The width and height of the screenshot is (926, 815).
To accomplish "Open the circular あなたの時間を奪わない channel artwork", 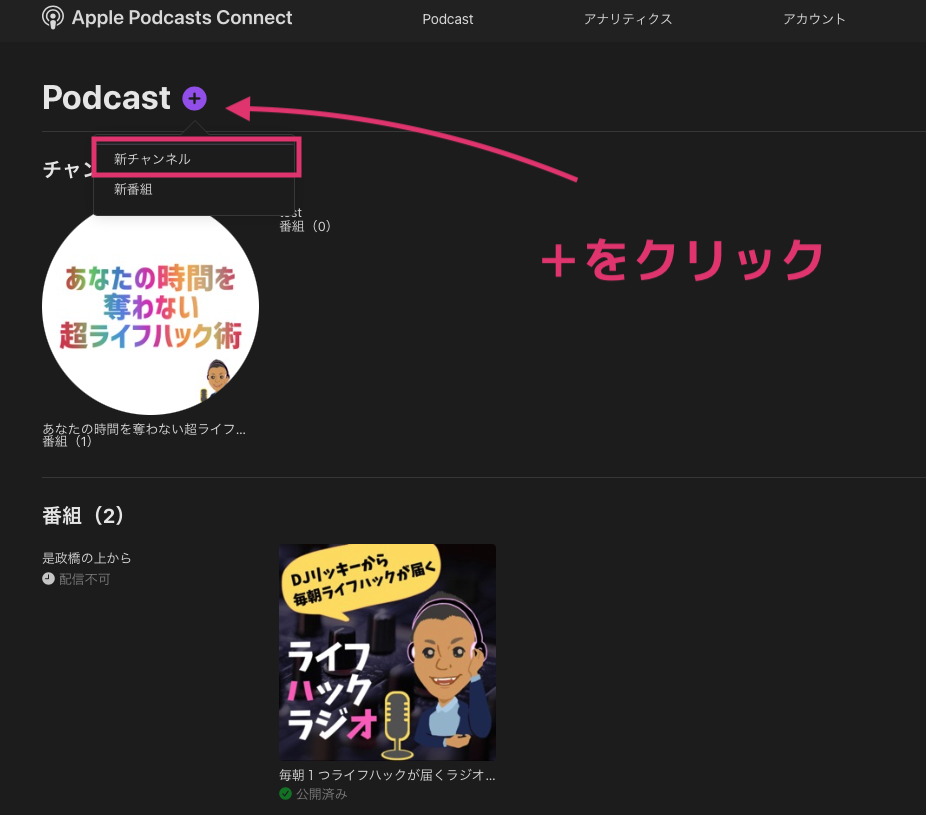I will (150, 307).
